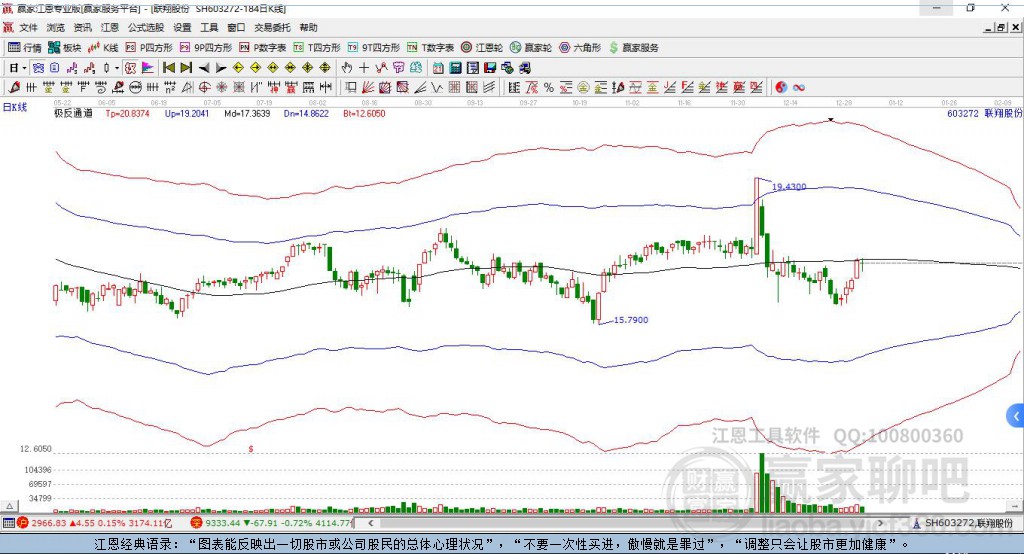This screenshot has height=554, width=1024.
Task: Click the Bt=12.6050 indicator value
Action: click(364, 113)
